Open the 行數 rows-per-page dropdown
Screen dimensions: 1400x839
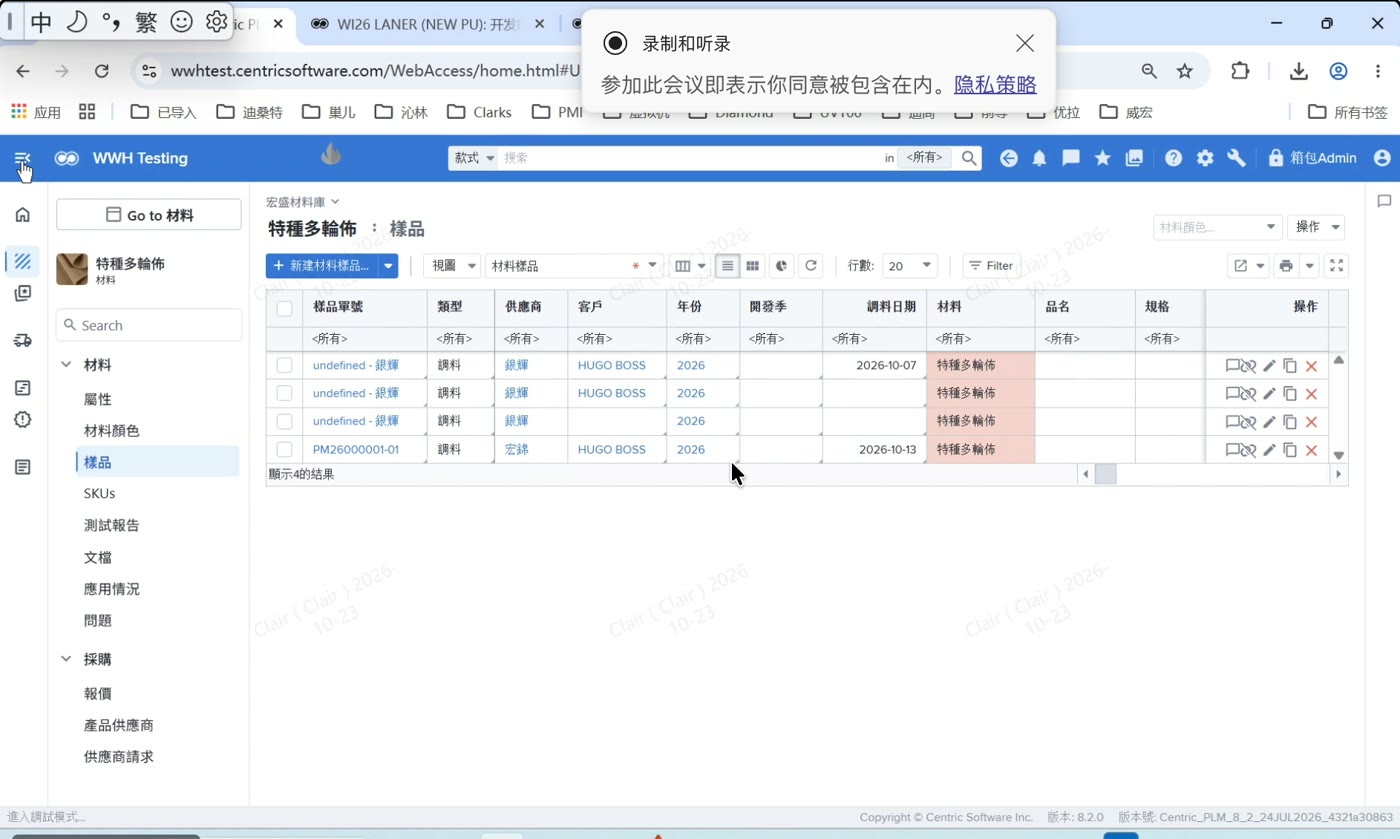[910, 266]
